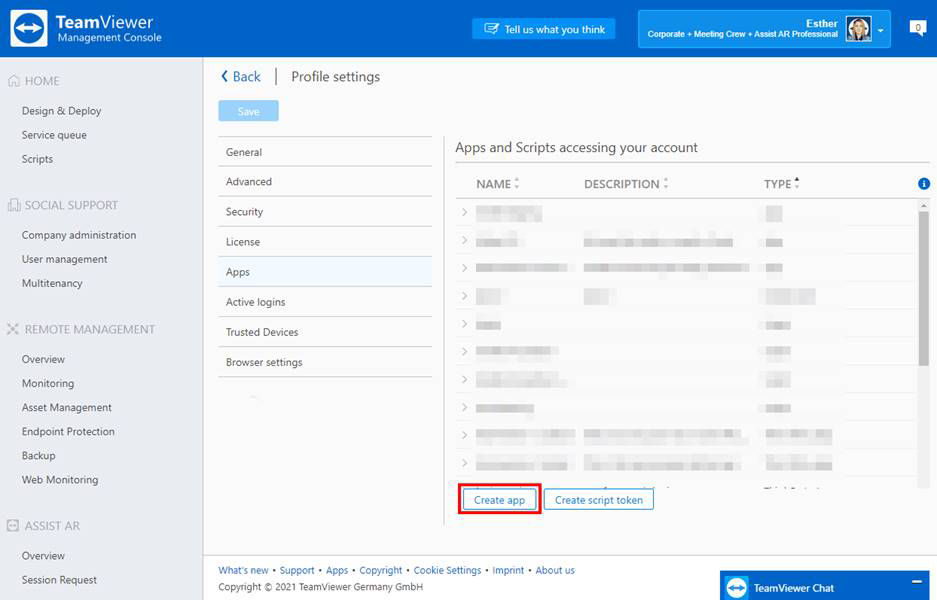This screenshot has width=937, height=600.
Task: Open the account dropdown arrow next to avatar
Action: (880, 30)
